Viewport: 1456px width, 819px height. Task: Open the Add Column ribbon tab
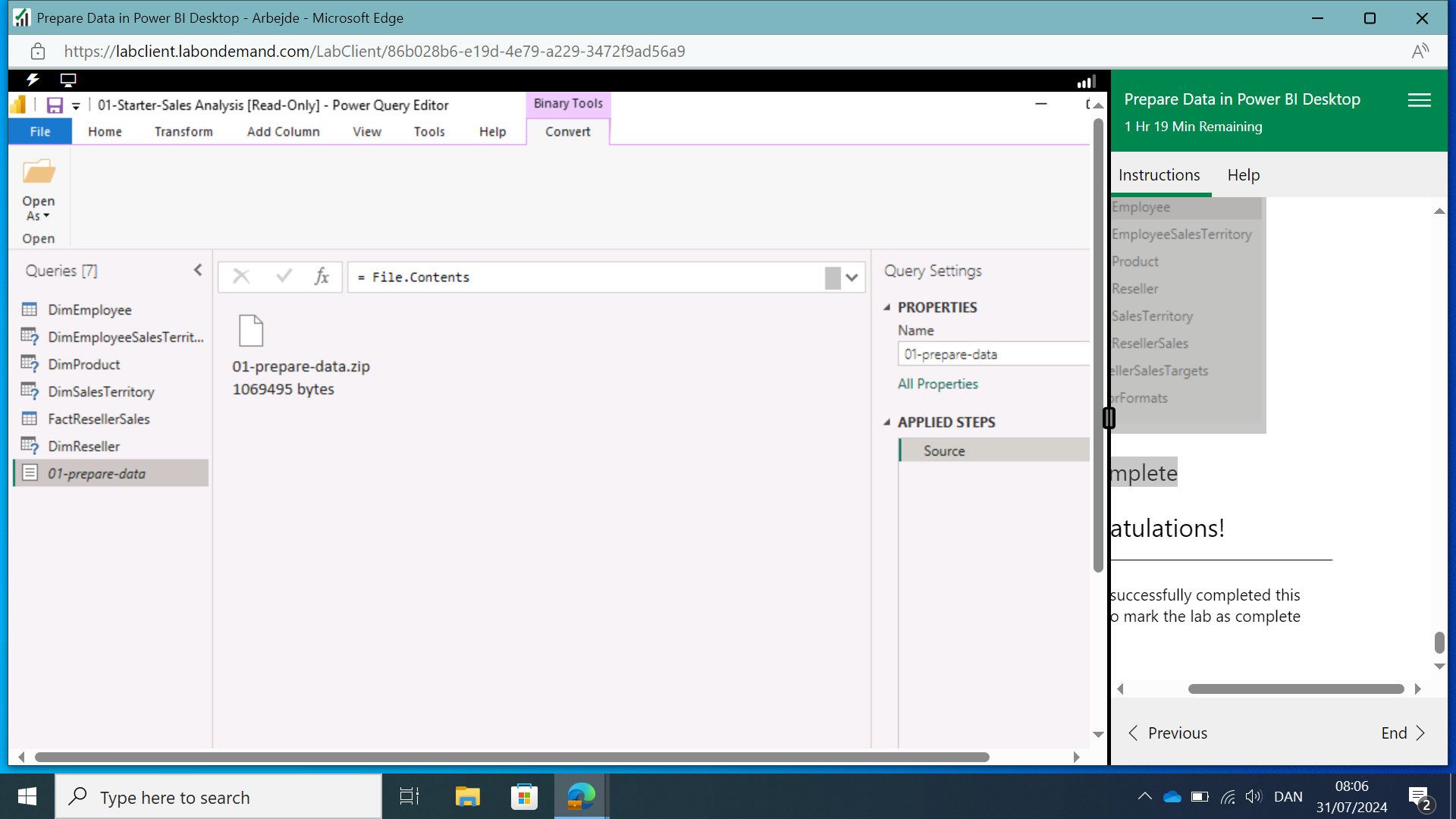[x=283, y=131]
